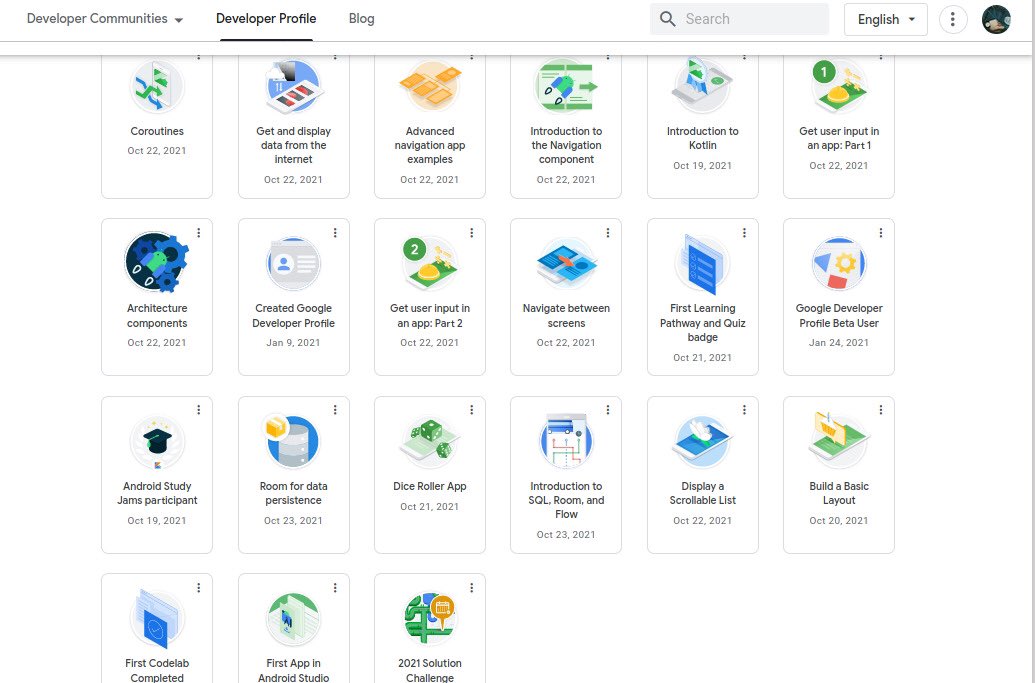Viewport: 1035px width, 683px height.
Task: Open options menu for Room for data persistence badge
Action: (335, 410)
